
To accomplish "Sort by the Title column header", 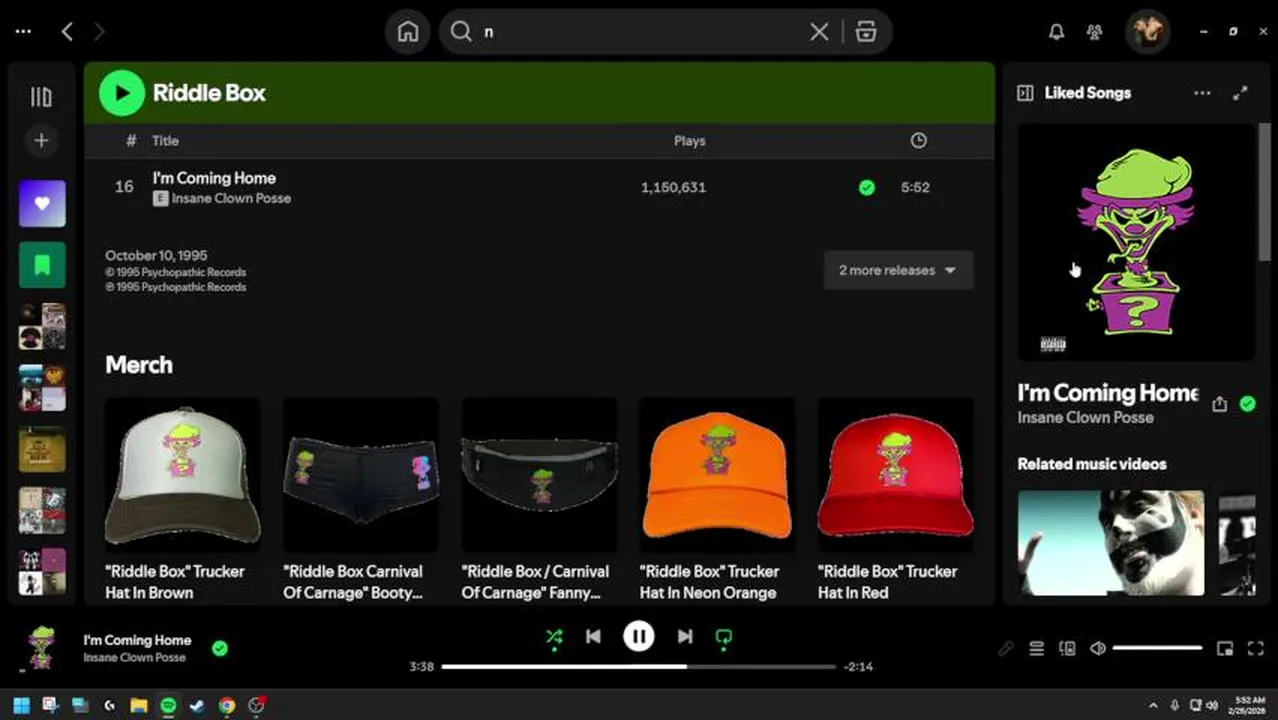I will click(x=165, y=141).
